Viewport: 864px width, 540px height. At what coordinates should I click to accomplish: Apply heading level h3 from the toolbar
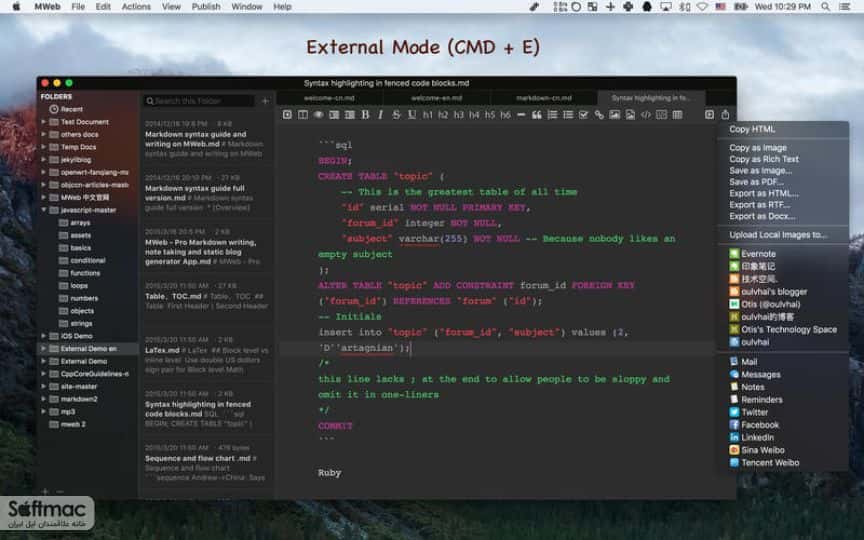458,115
